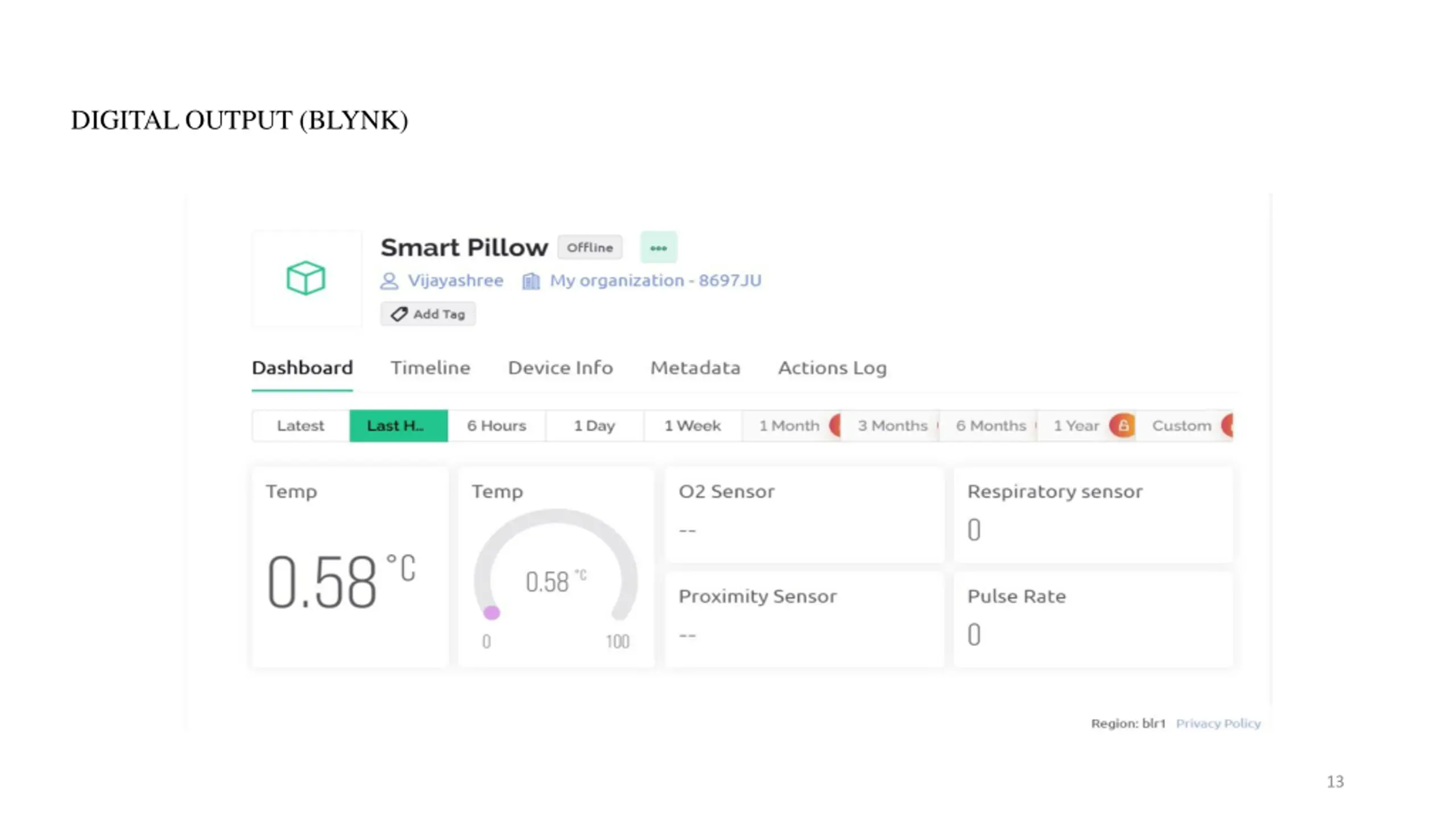Click the tag icon in Add Tag

coord(399,314)
